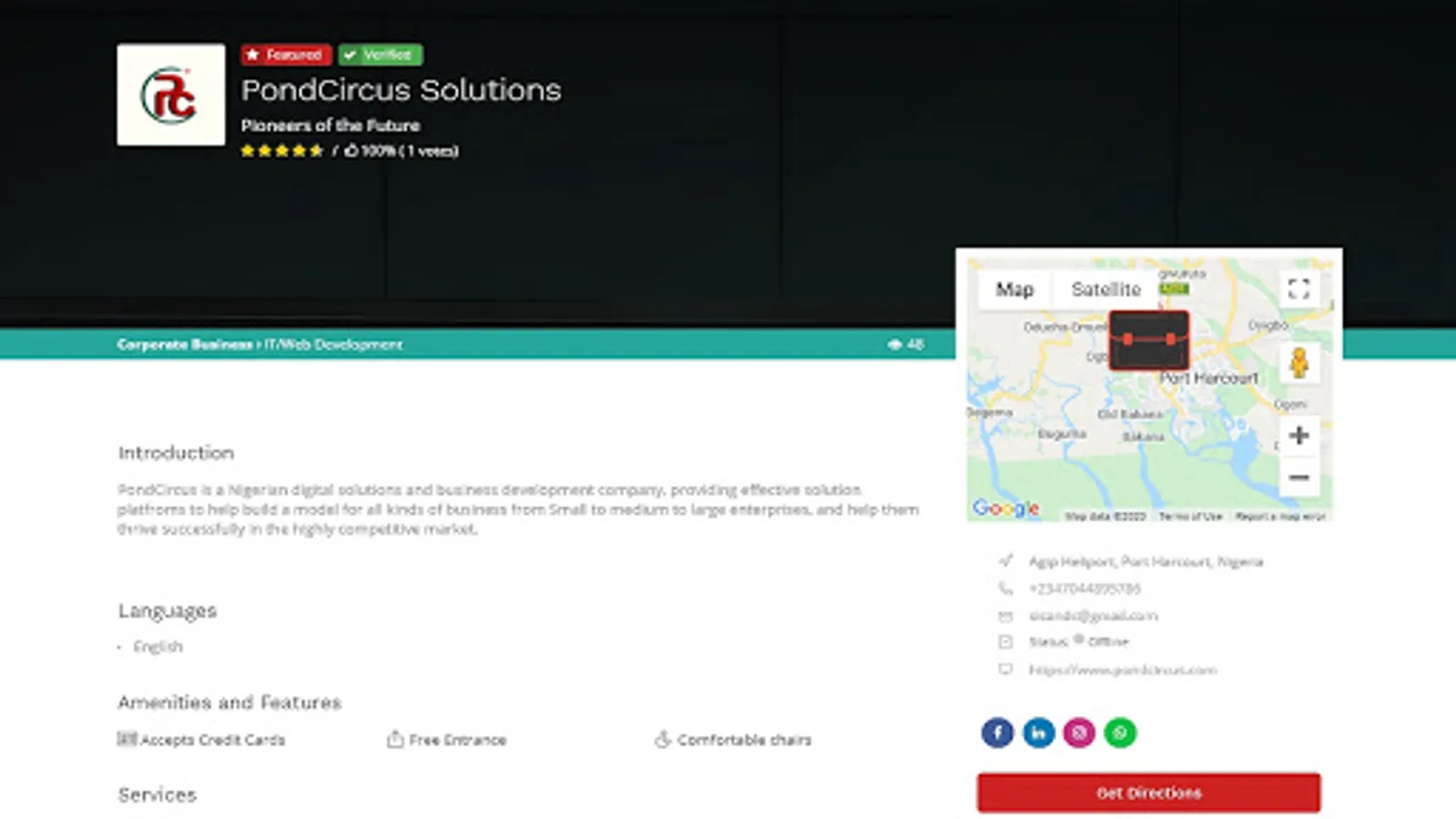Screen dimensions: 1456x819
Task: Click the English language entry
Action: (158, 647)
